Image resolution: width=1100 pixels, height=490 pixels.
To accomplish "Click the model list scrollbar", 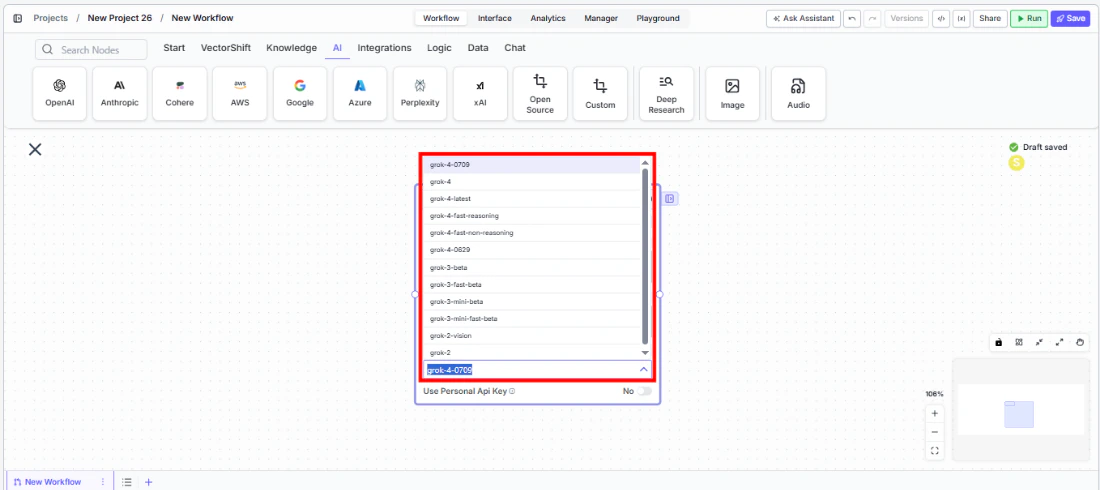I will (645, 257).
